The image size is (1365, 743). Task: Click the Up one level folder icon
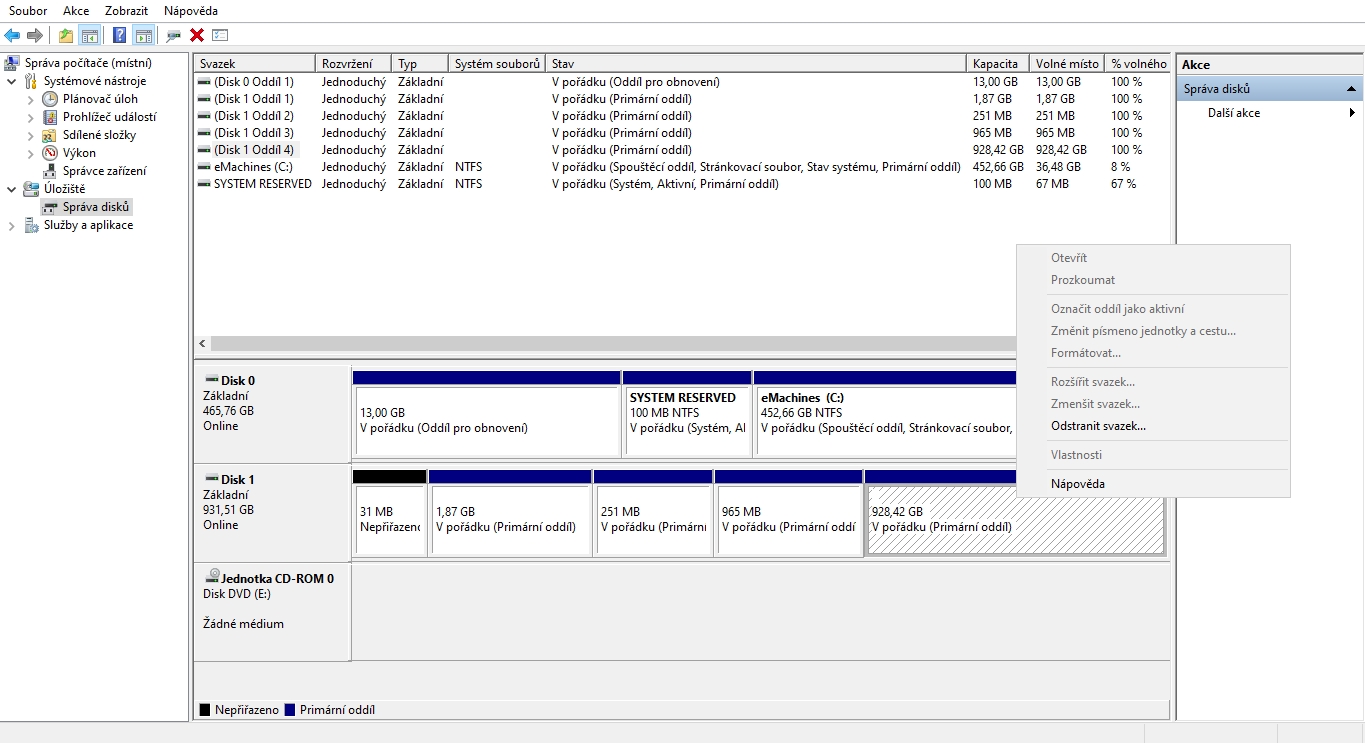[66, 35]
